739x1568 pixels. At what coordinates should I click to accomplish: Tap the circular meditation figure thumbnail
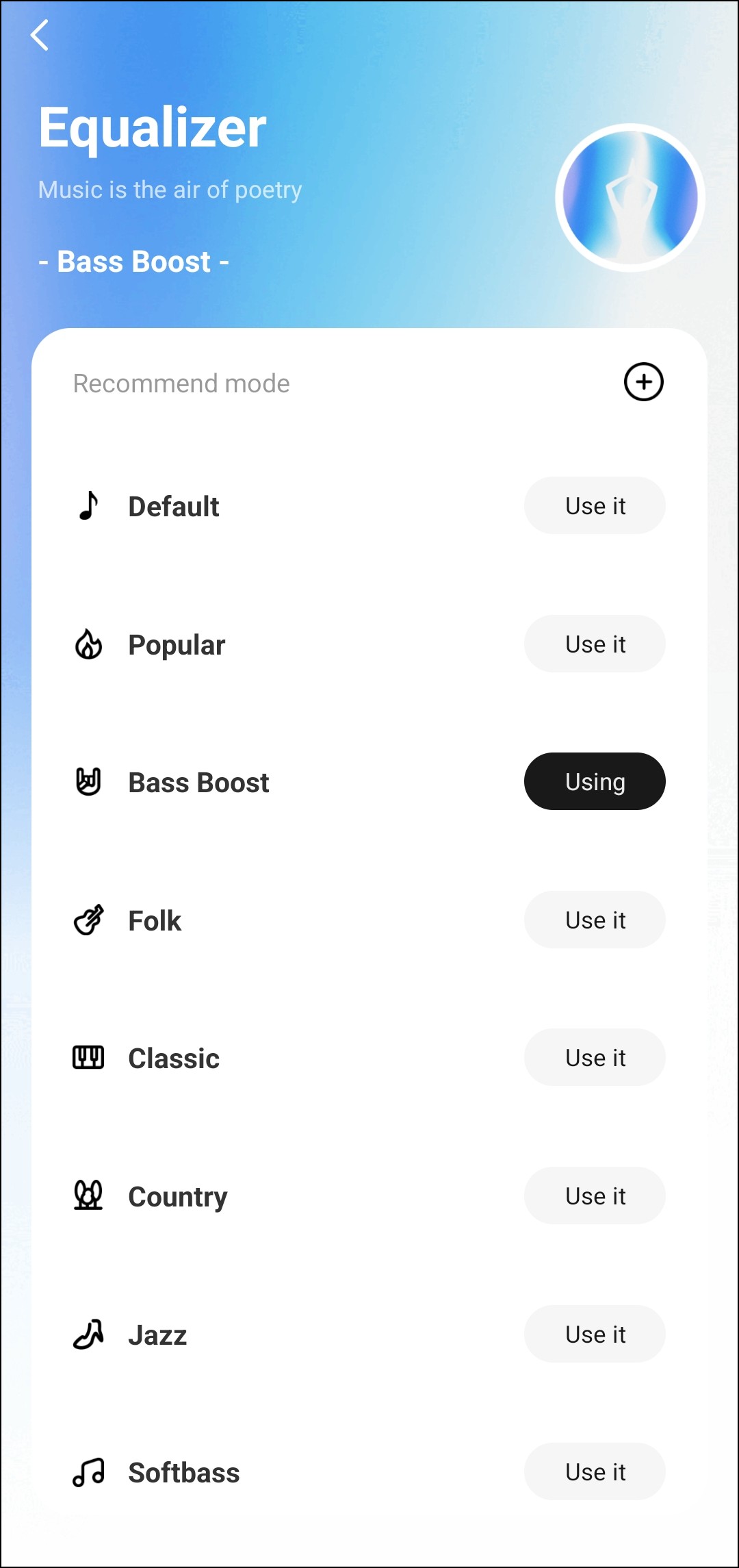tap(630, 198)
